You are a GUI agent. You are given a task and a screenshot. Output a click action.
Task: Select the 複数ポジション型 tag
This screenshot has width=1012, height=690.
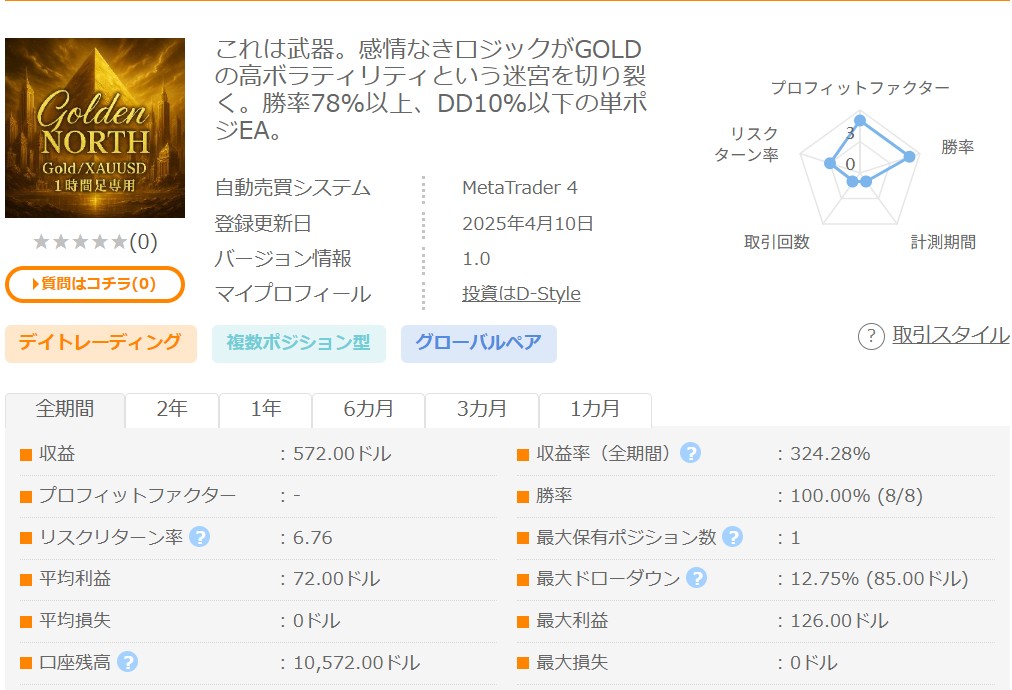point(299,343)
